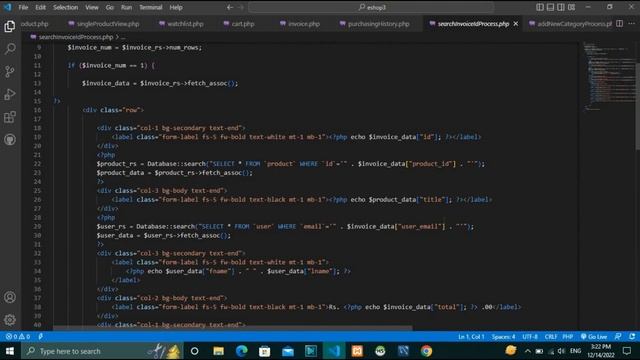Switch to watchlist.php tab
The image size is (640, 360).
[x=182, y=24]
